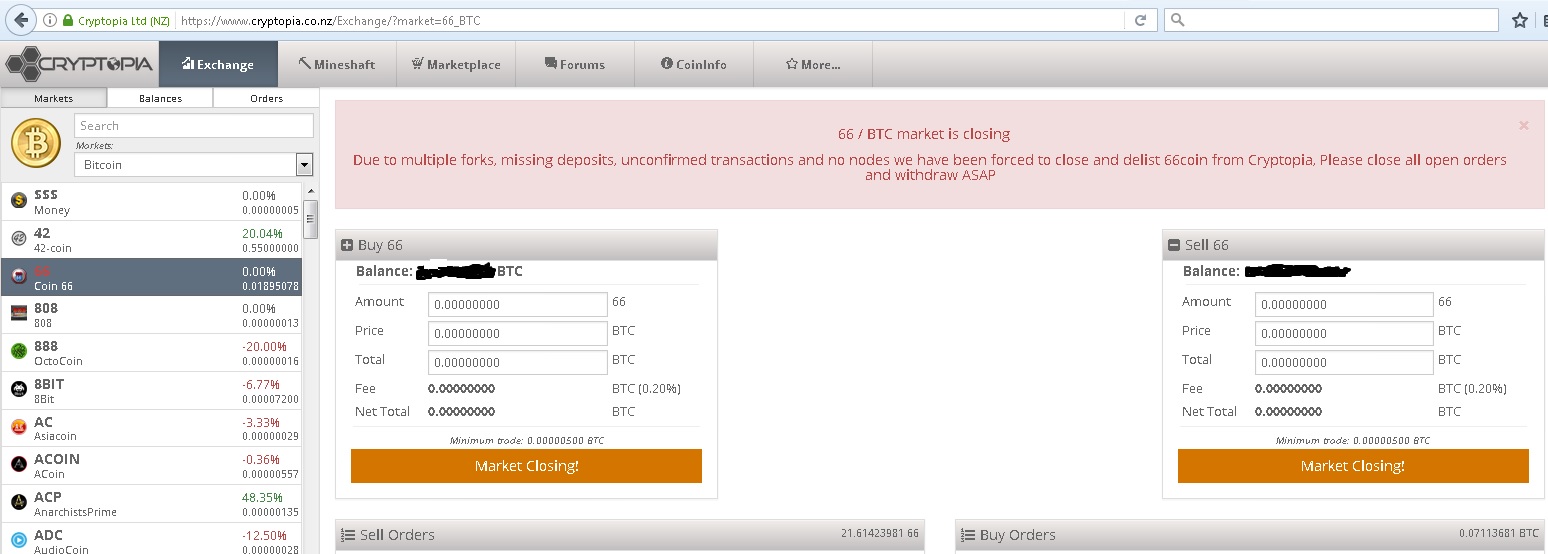Go back with the browser back arrow
Screen dimensions: 1548x554
point(20,20)
